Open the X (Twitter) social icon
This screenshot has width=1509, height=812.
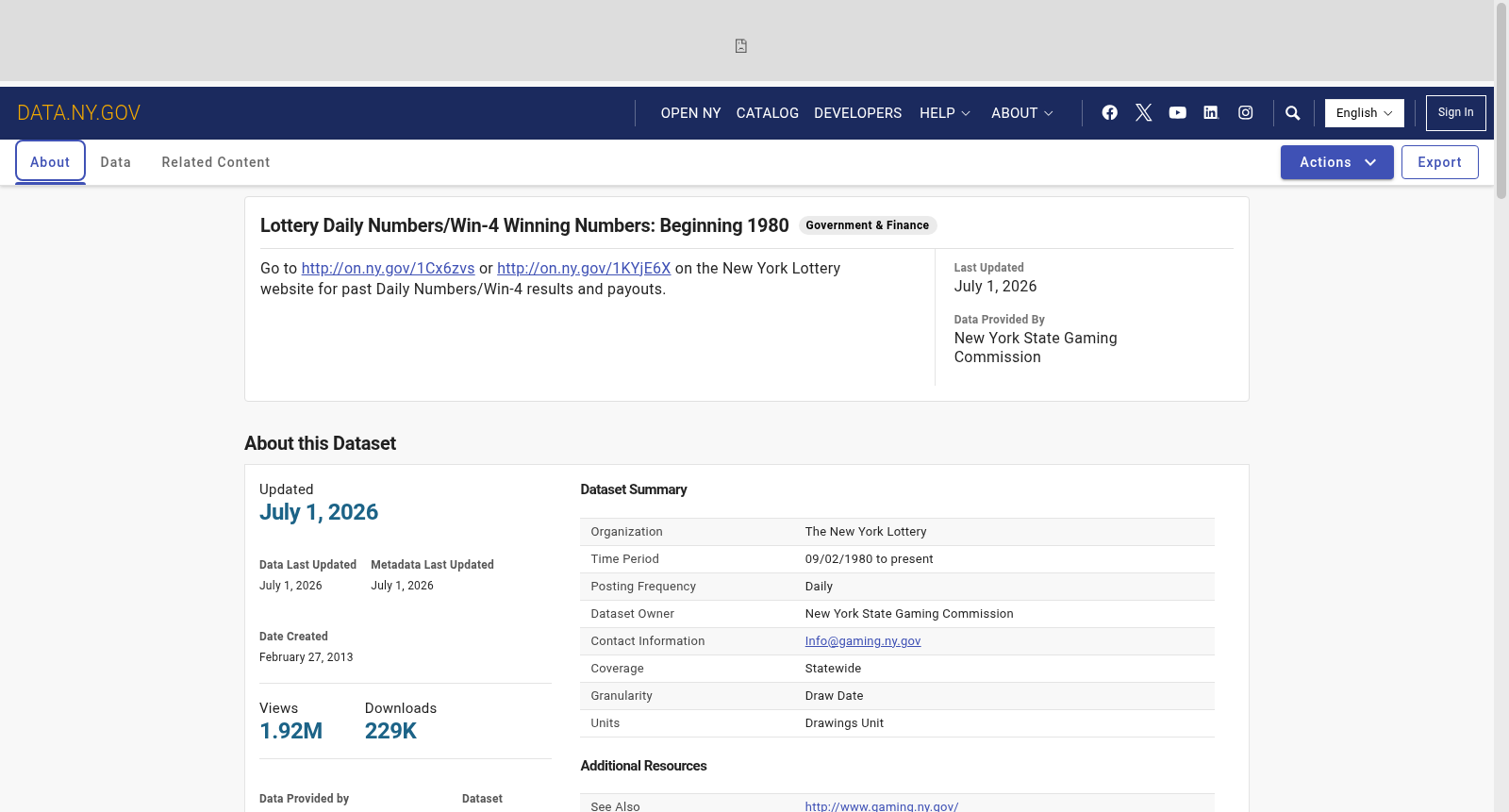tap(1144, 113)
